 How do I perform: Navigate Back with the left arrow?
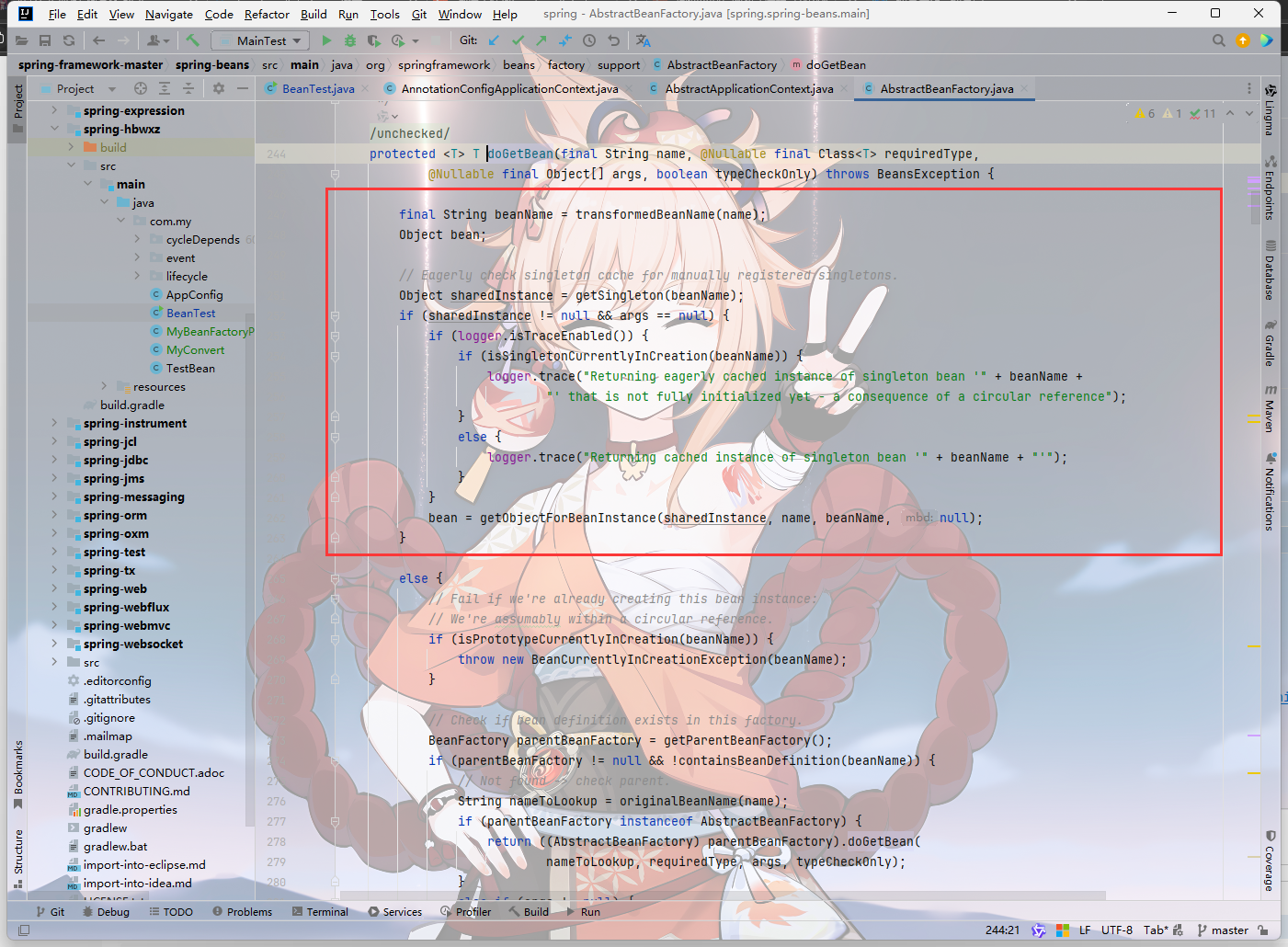(x=98, y=40)
